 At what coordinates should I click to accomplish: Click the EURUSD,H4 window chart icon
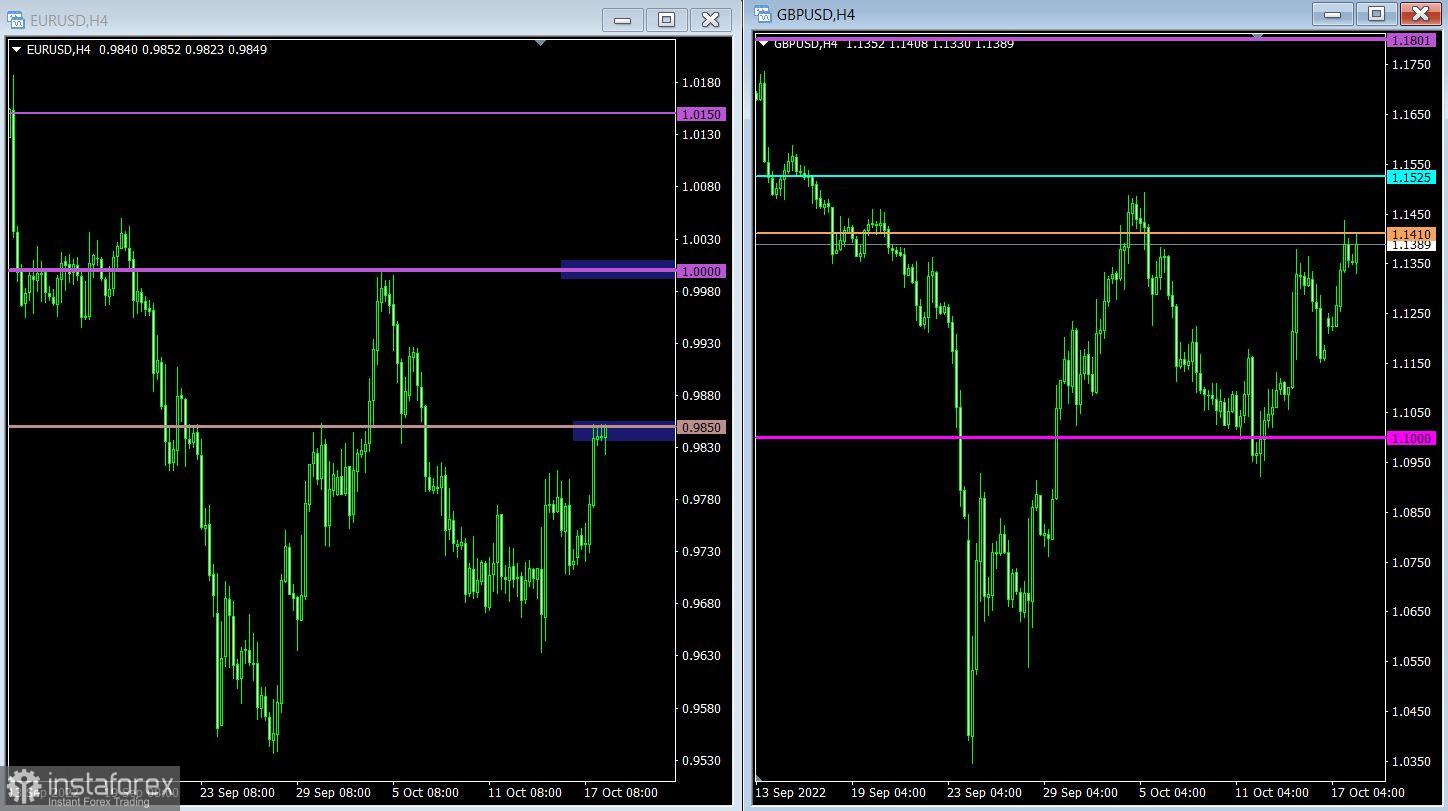16,20
